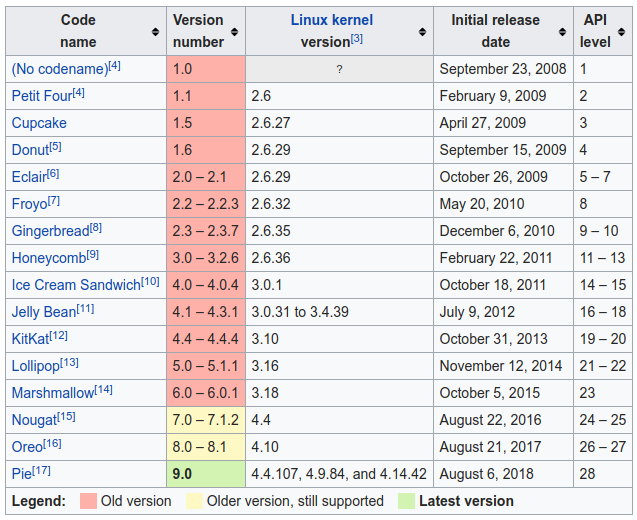The image size is (637, 520).
Task: Select date October 18, 2011
Action: 492,285
